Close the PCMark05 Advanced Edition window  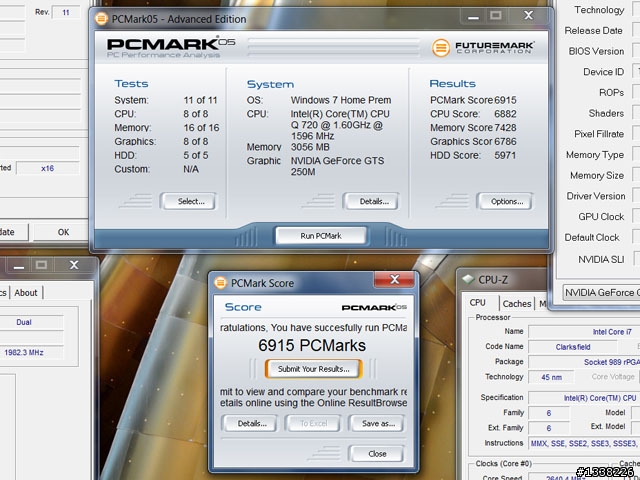click(528, 16)
